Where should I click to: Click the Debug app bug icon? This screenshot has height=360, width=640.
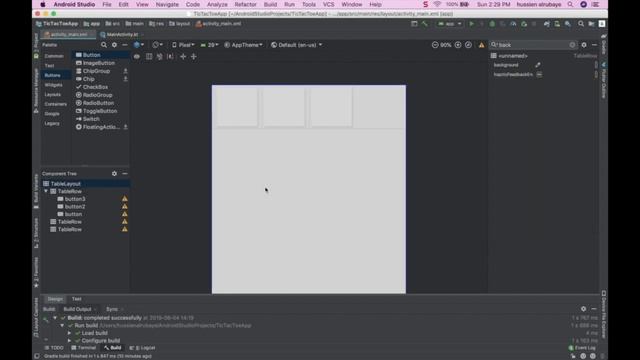pos(492,24)
